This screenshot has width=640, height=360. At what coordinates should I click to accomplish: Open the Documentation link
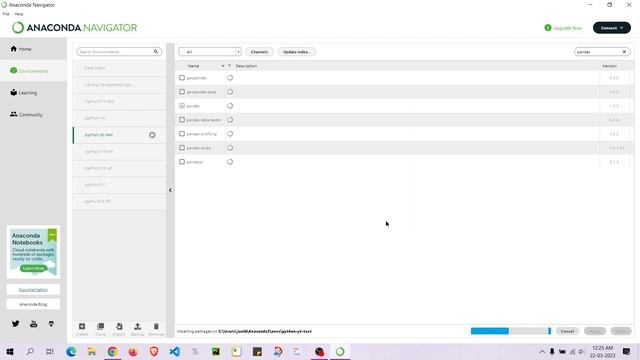[33, 289]
